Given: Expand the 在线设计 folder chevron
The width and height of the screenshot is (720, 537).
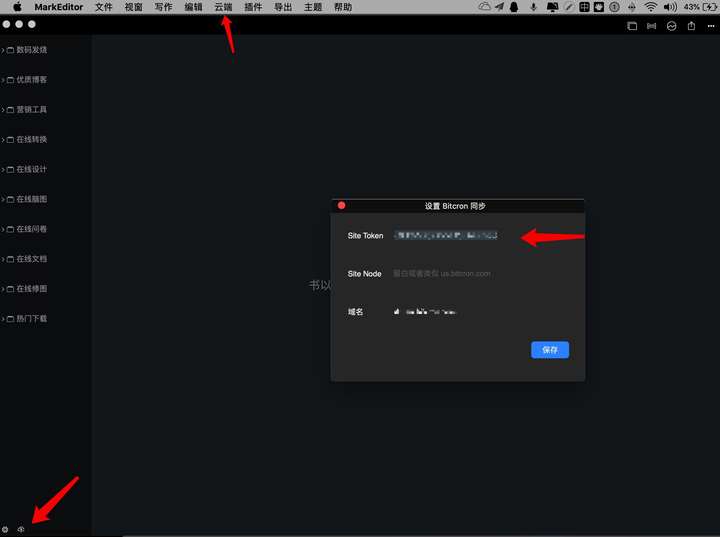Looking at the screenshot, I should click(3, 170).
